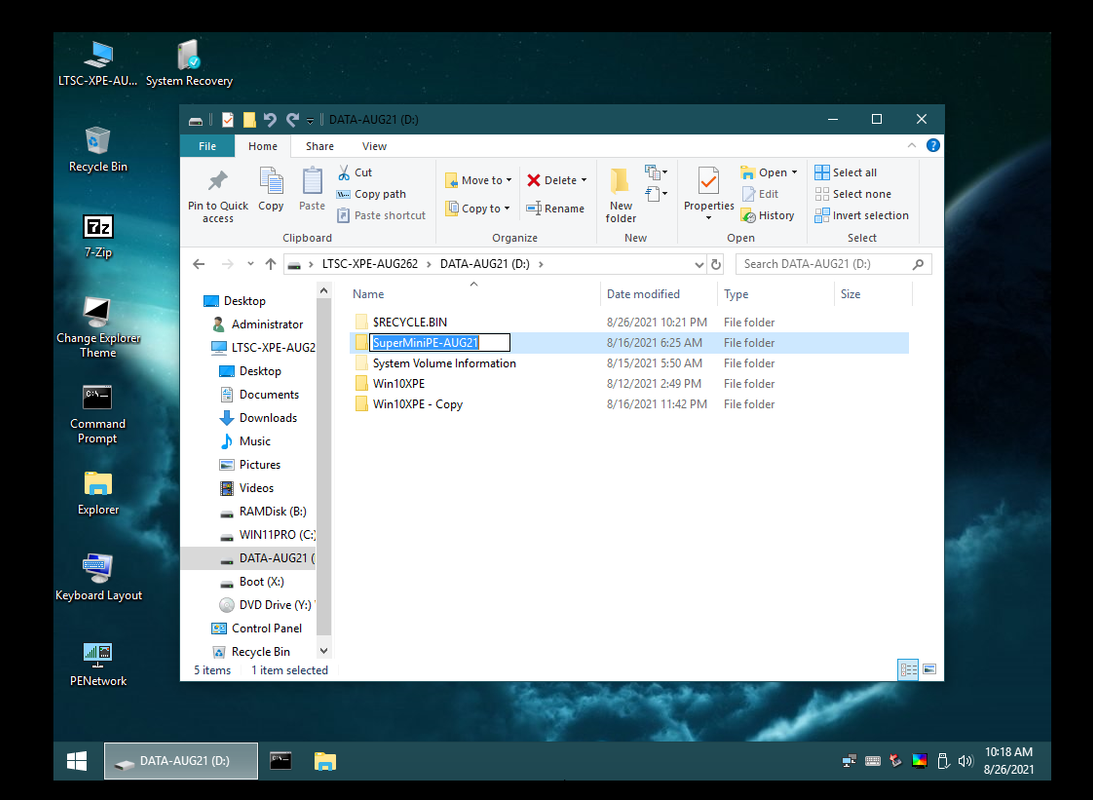Screen dimensions: 1093x800
Task: Click Copy path in Clipboard group
Action: [x=371, y=194]
